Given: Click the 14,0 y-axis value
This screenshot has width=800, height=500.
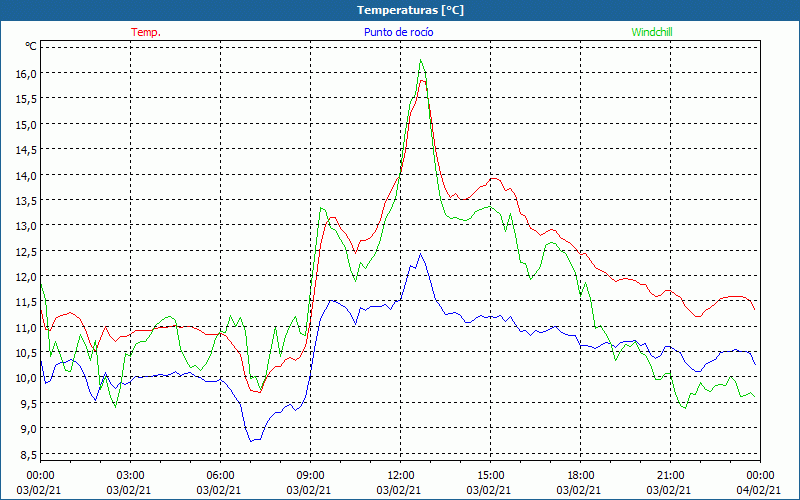Looking at the screenshot, I should pos(26,176).
